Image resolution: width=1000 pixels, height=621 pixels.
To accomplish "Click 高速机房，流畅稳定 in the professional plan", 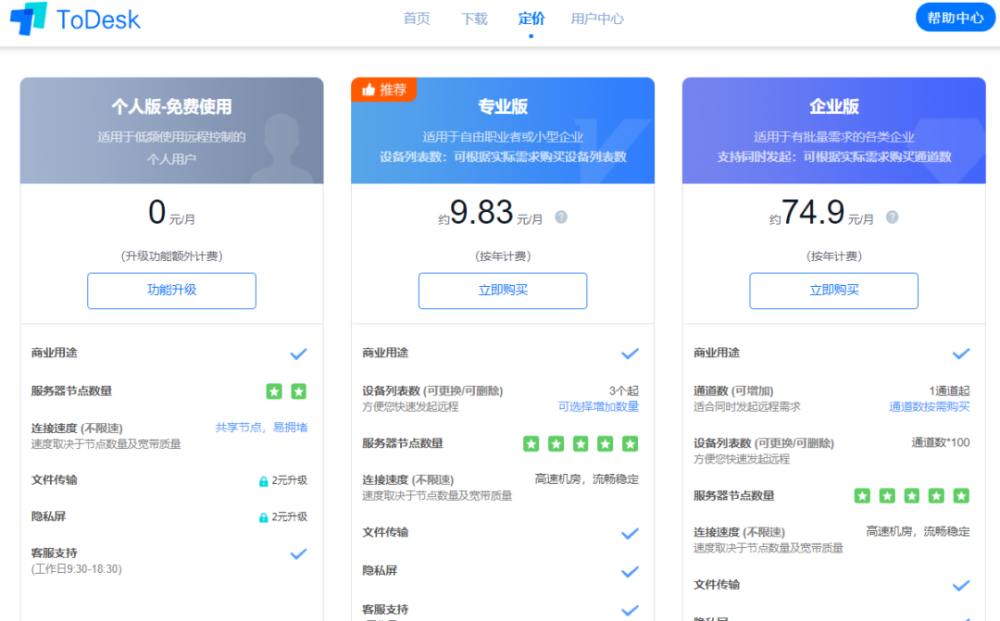I will [586, 479].
